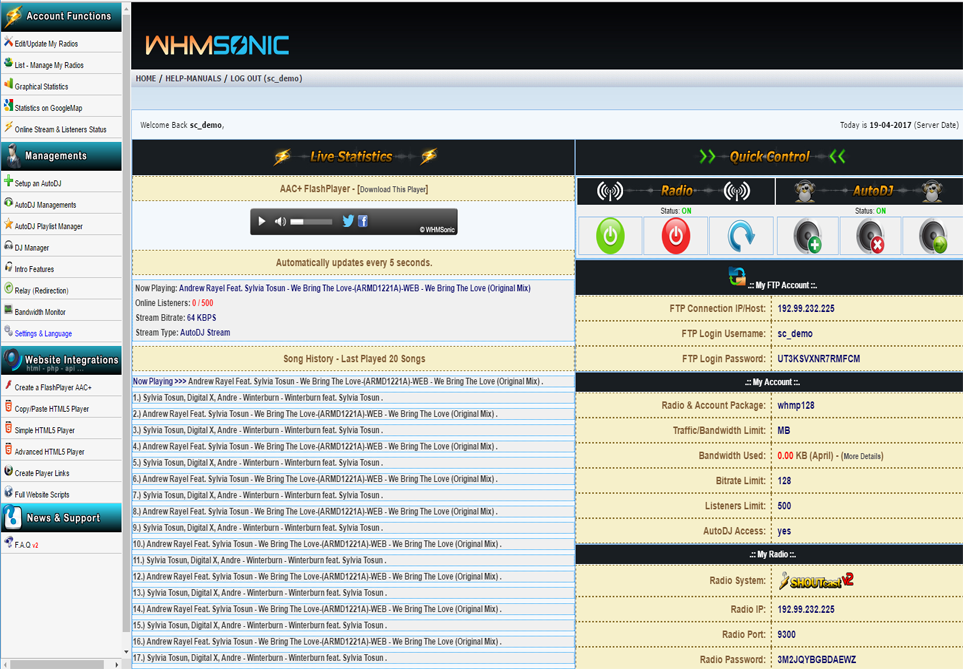Click the Stream Bitrate value 64 KBPS
Screen dimensions: 963x669
201,318
